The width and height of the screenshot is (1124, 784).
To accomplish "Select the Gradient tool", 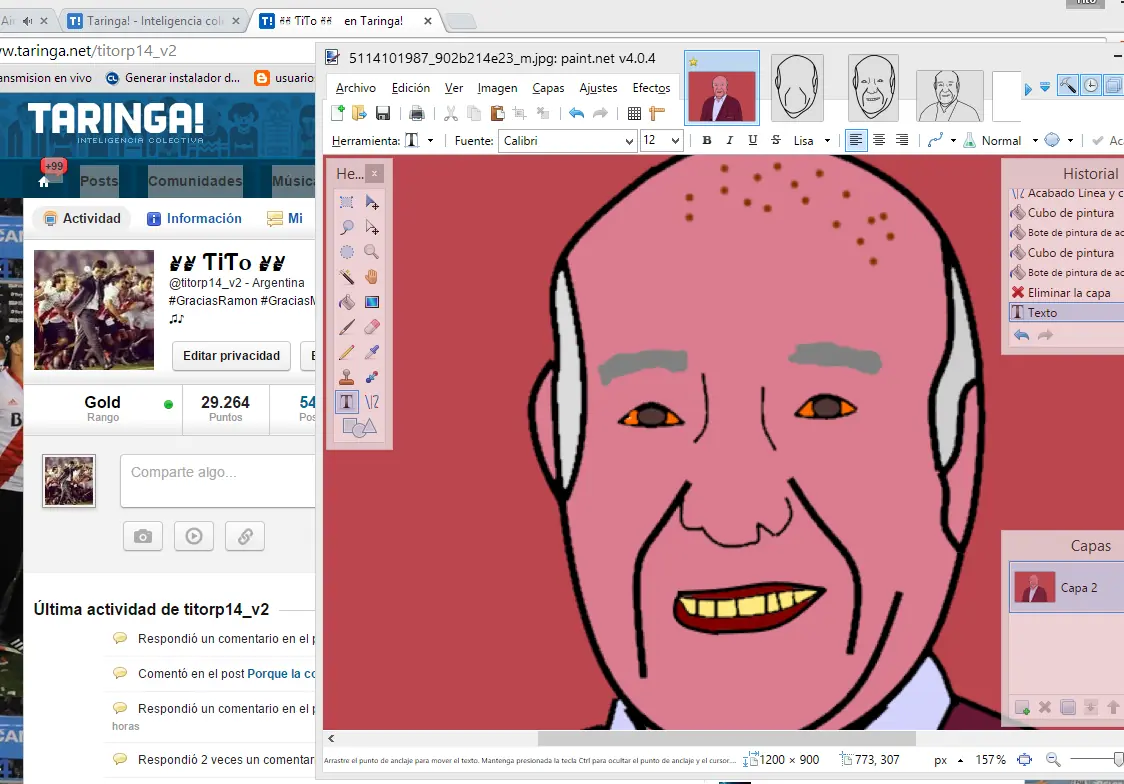I will coord(372,302).
